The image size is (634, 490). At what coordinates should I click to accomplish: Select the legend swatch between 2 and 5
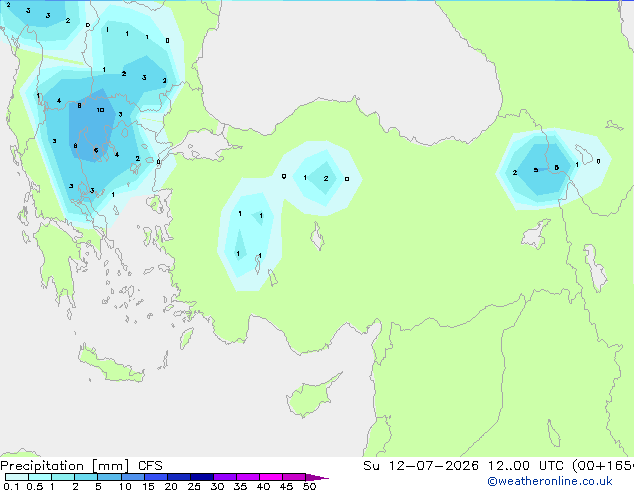tap(86, 477)
